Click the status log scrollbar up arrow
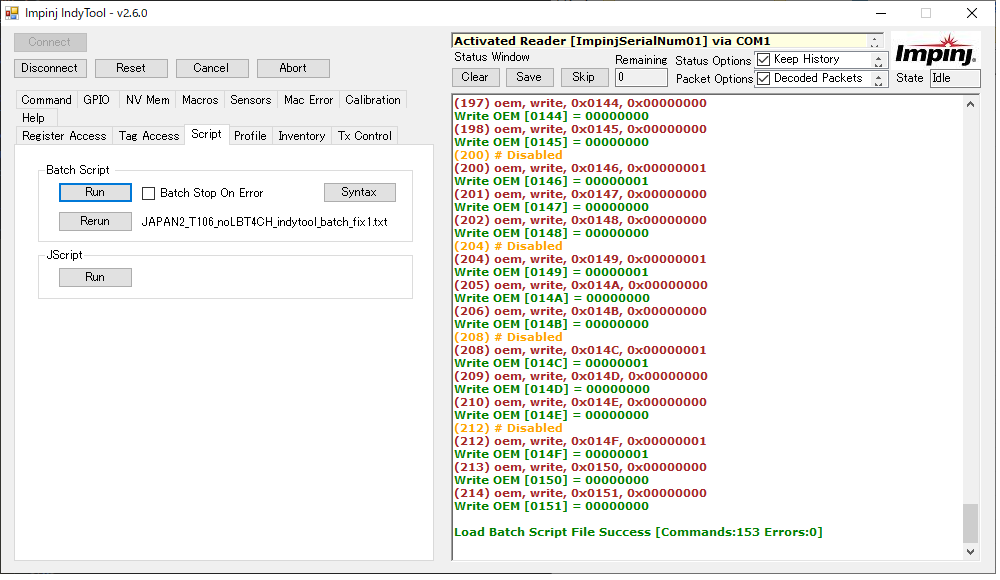 (x=970, y=104)
